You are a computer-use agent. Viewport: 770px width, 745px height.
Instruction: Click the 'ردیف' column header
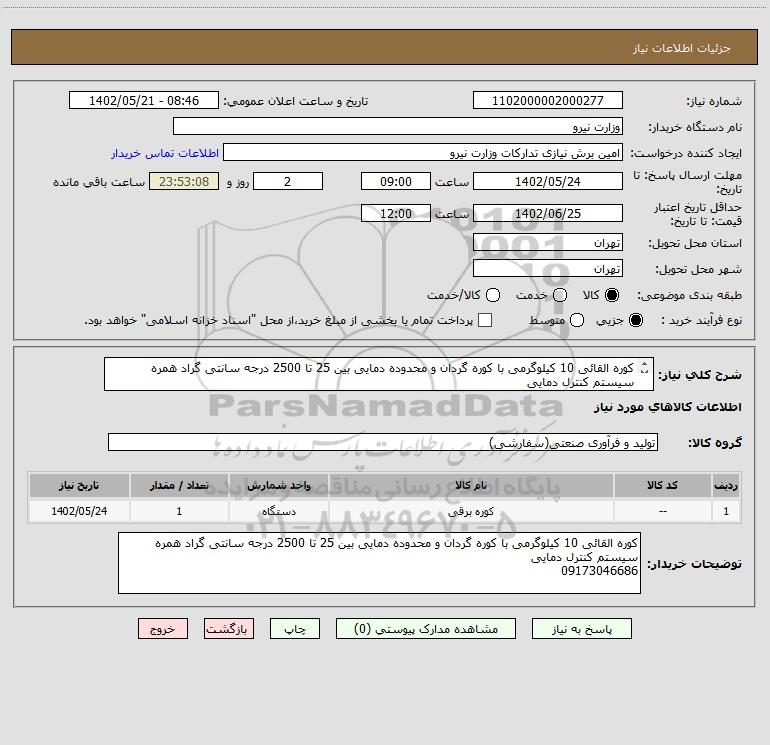(x=726, y=485)
